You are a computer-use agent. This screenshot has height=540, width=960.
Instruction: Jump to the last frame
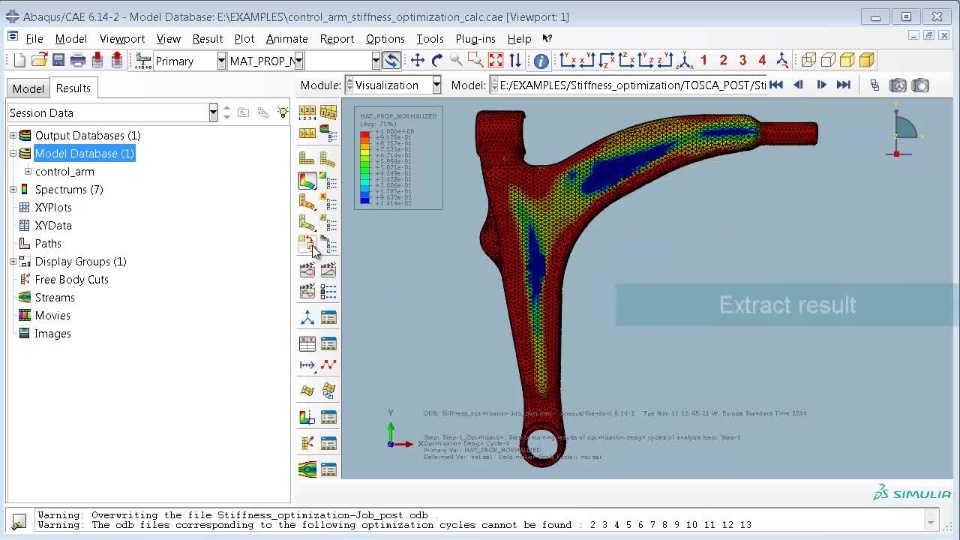[844, 85]
